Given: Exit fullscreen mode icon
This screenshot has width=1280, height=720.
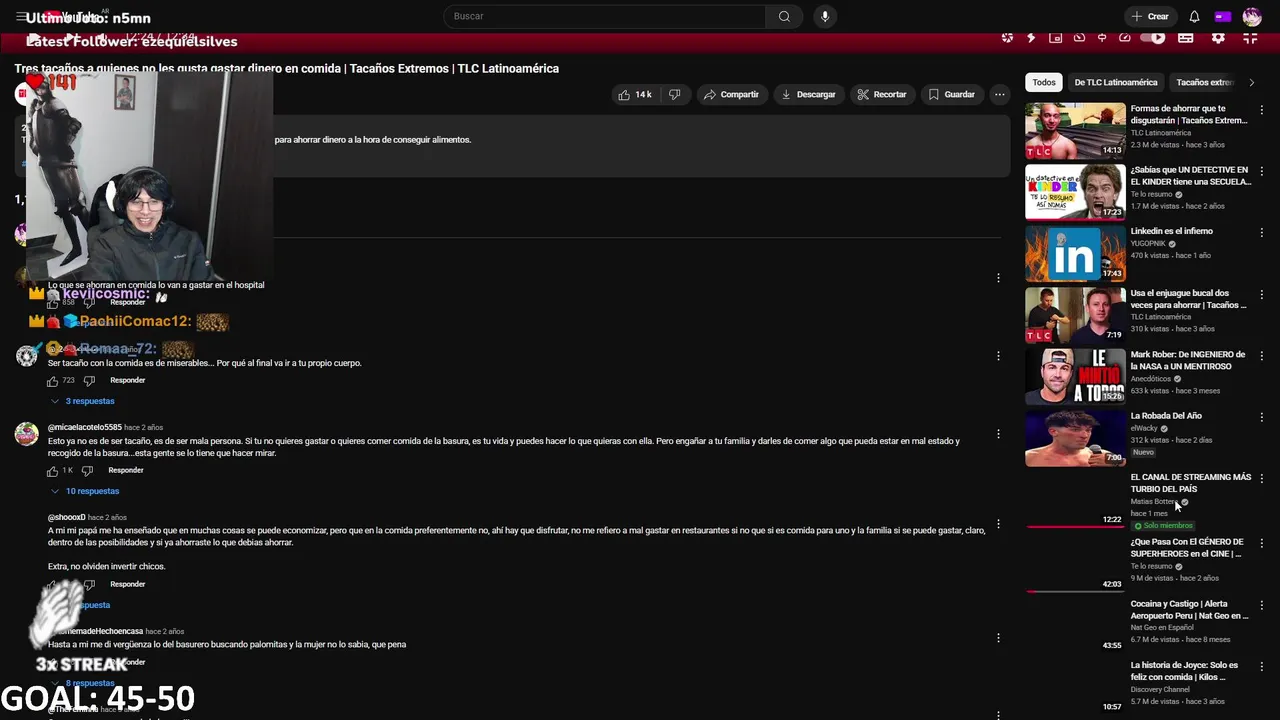Looking at the screenshot, I should click(x=1250, y=38).
